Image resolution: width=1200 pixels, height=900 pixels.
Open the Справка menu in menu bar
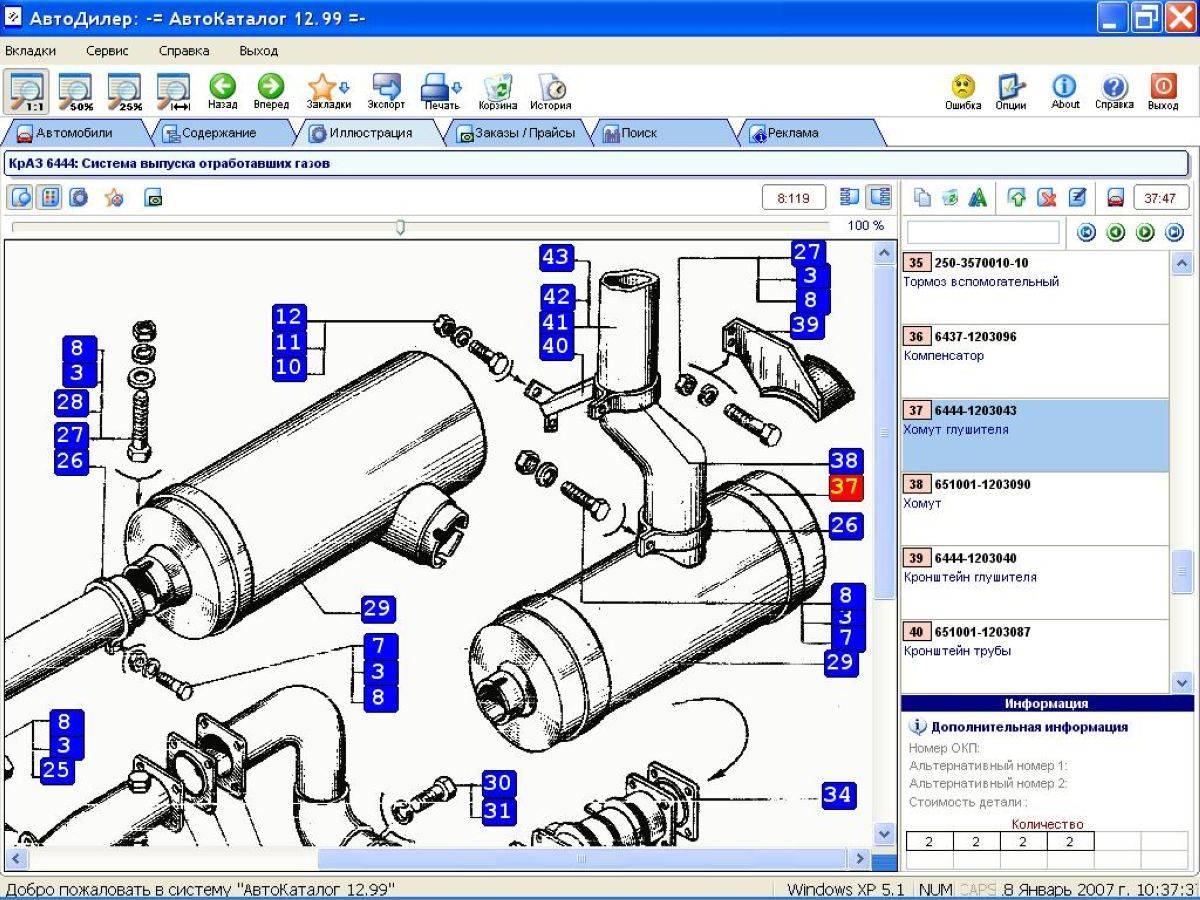point(184,50)
